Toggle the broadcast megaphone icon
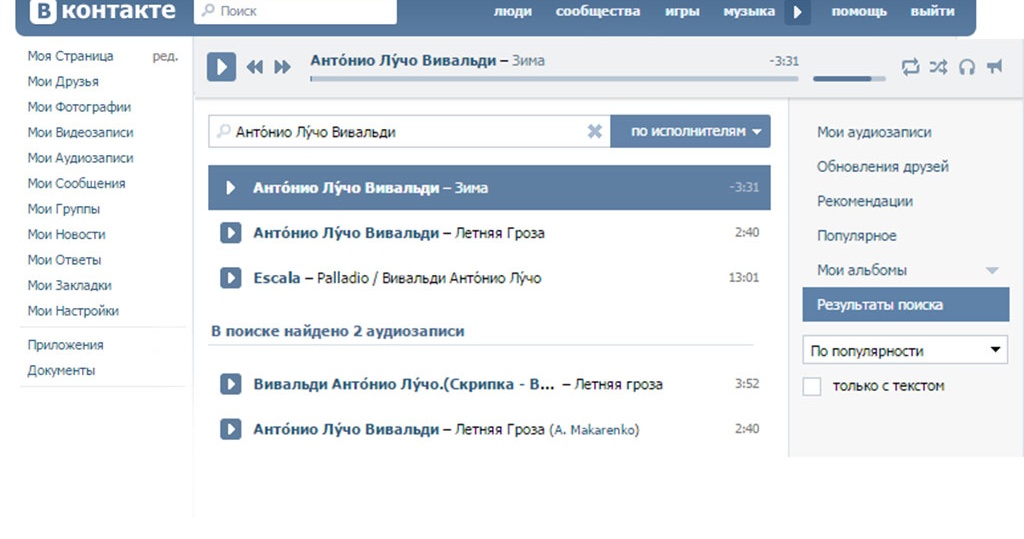Image resolution: width=1024 pixels, height=539 pixels. (995, 67)
